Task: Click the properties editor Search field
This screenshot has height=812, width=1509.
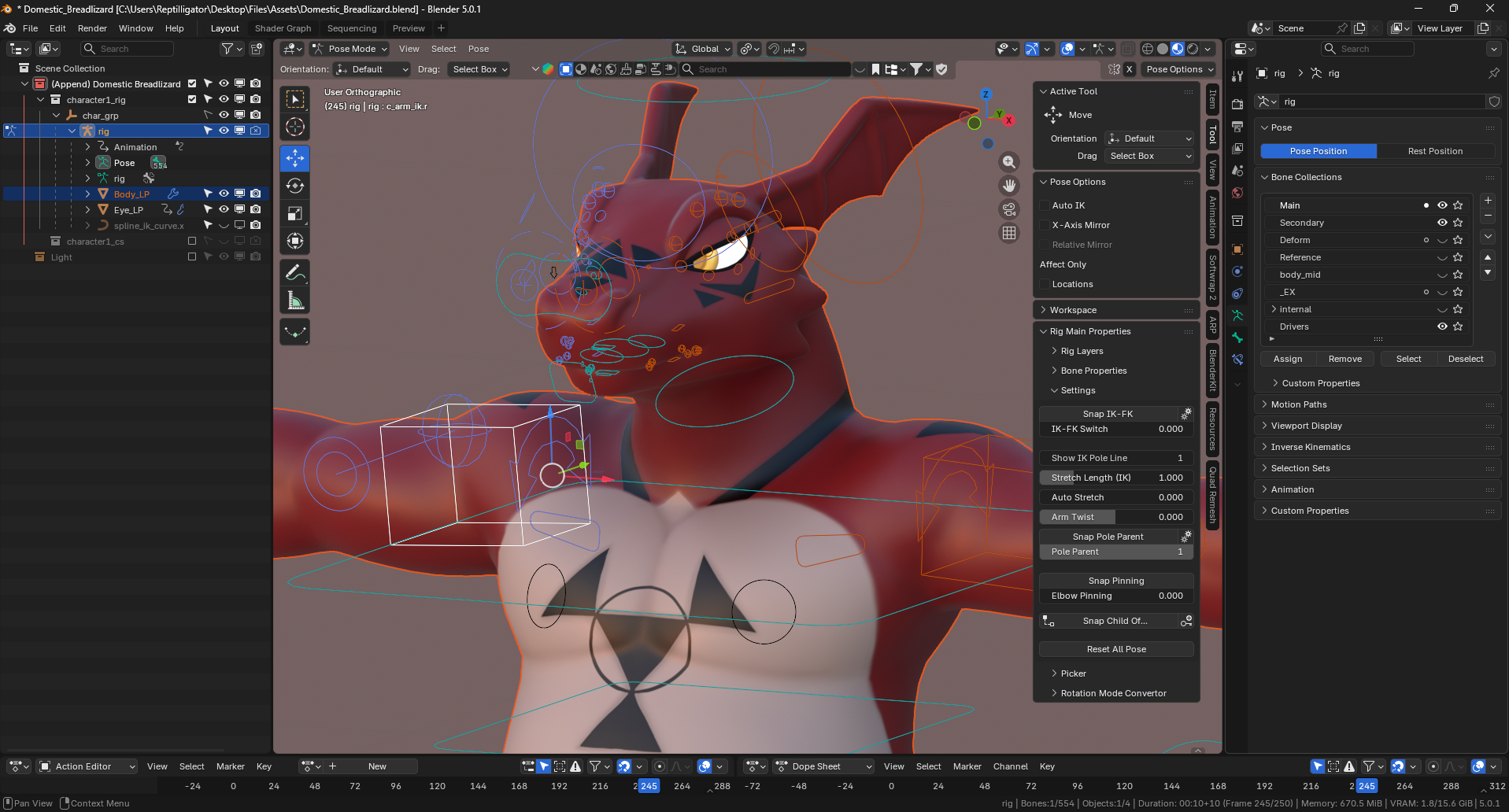Action: [1368, 49]
